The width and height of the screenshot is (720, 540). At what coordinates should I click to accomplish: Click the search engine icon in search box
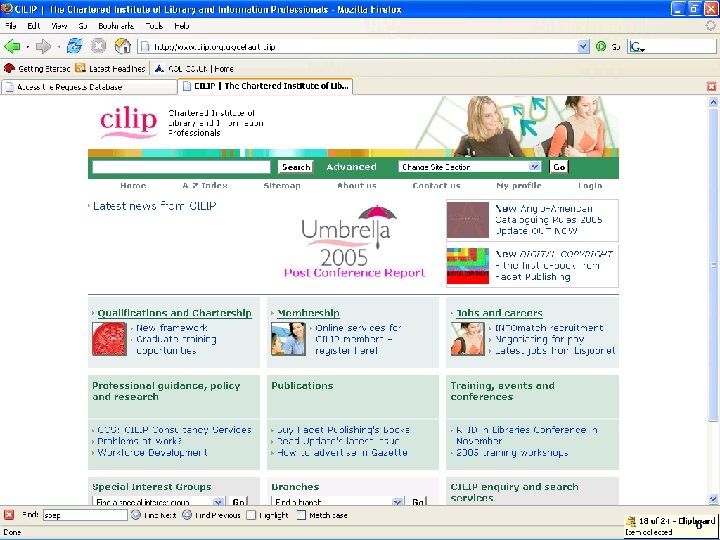tap(637, 46)
